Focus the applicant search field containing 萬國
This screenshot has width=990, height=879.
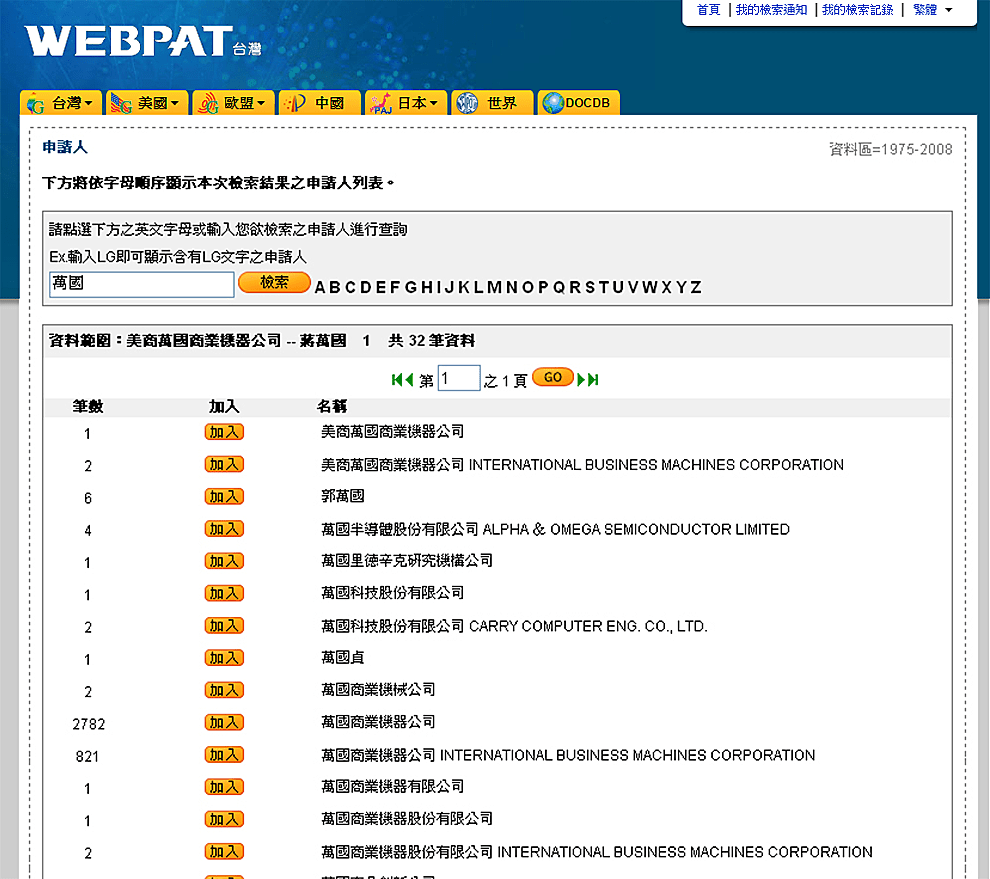pos(141,284)
